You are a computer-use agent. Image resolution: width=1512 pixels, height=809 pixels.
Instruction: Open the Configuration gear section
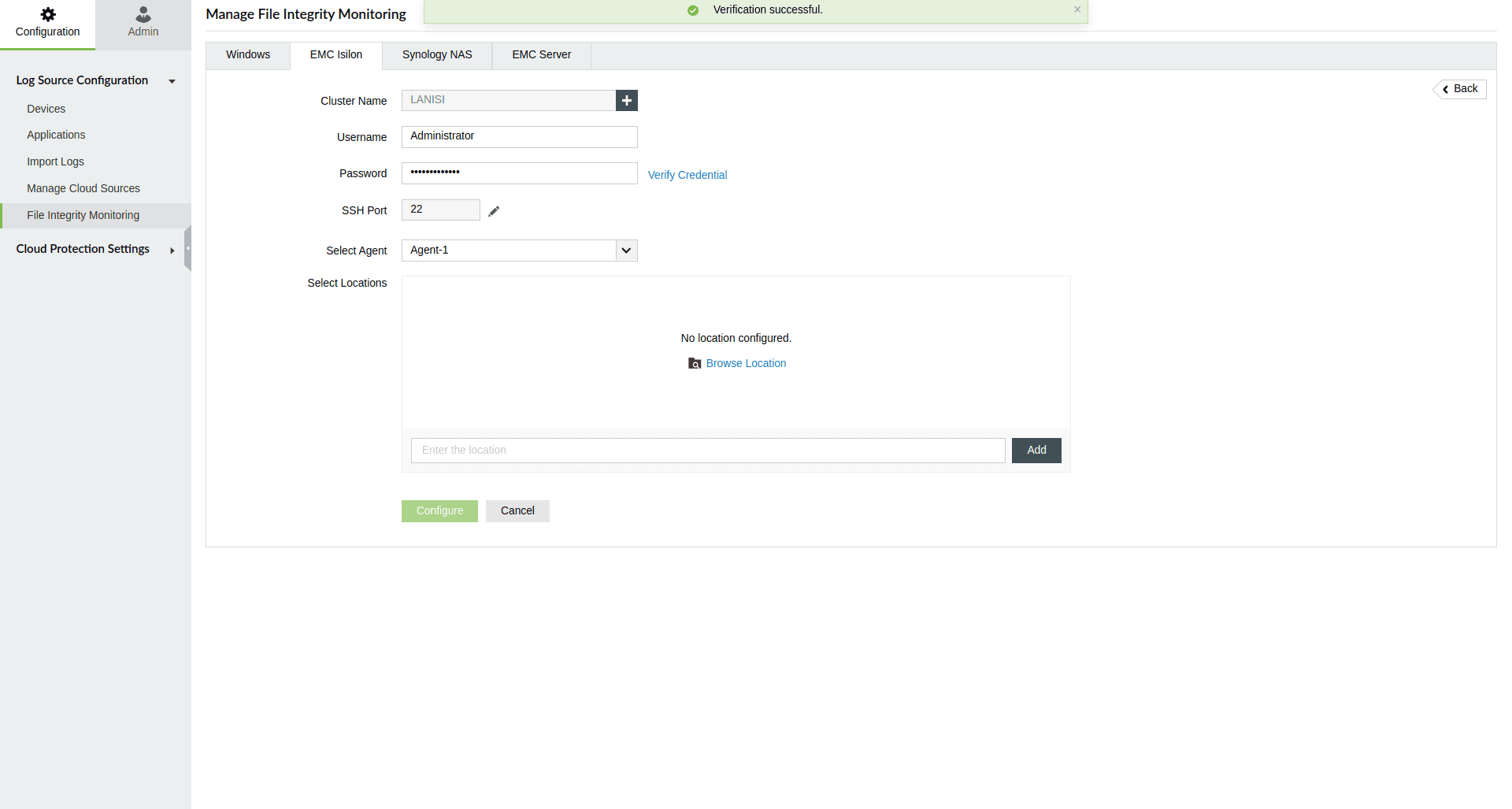click(x=47, y=20)
